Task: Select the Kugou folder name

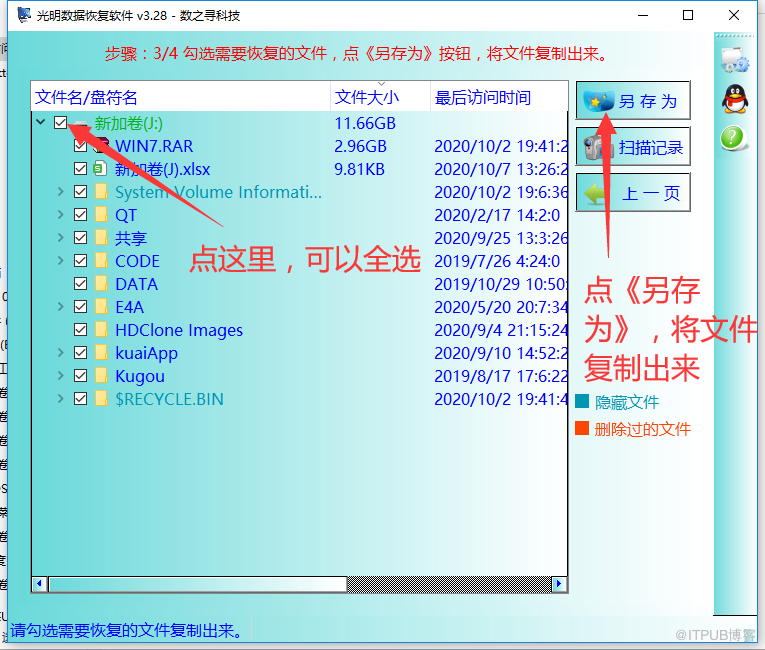Action: [x=140, y=376]
